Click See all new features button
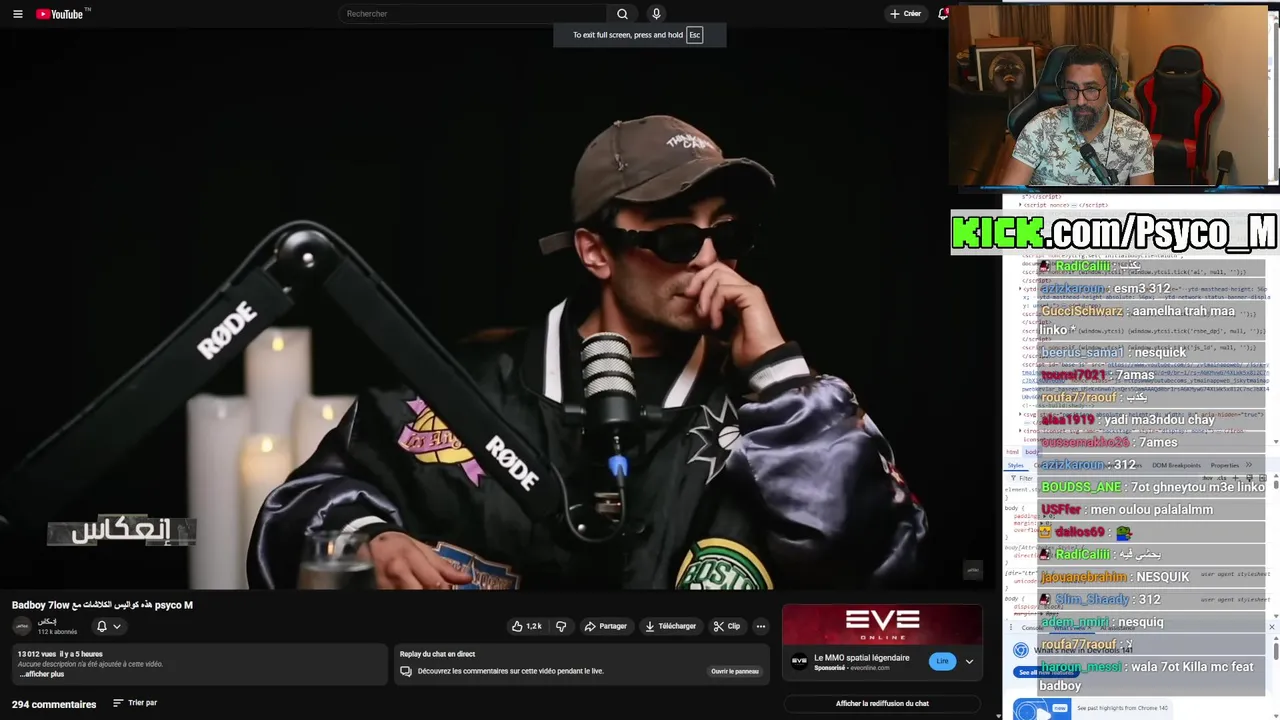The height and width of the screenshot is (720, 1280). coord(1045,672)
